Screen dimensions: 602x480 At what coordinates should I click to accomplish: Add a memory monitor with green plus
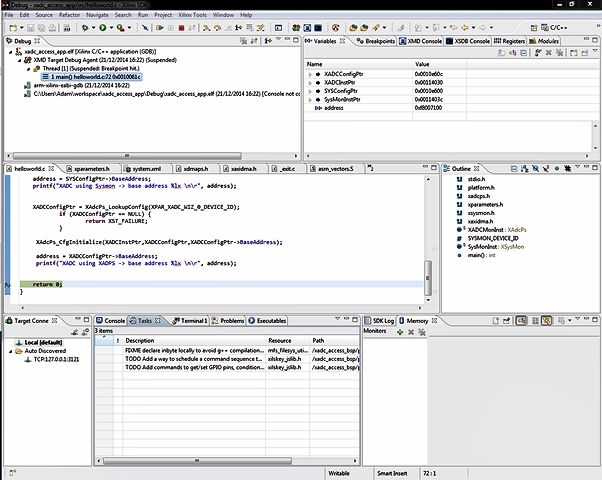[x=400, y=333]
